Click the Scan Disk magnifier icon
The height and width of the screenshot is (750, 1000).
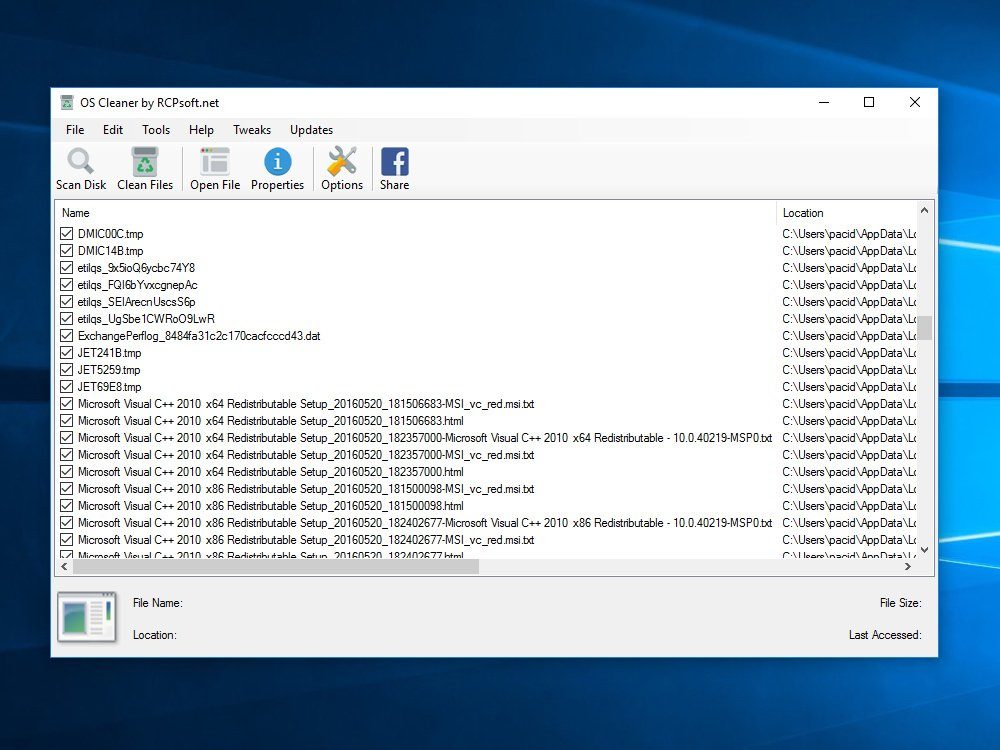point(80,161)
